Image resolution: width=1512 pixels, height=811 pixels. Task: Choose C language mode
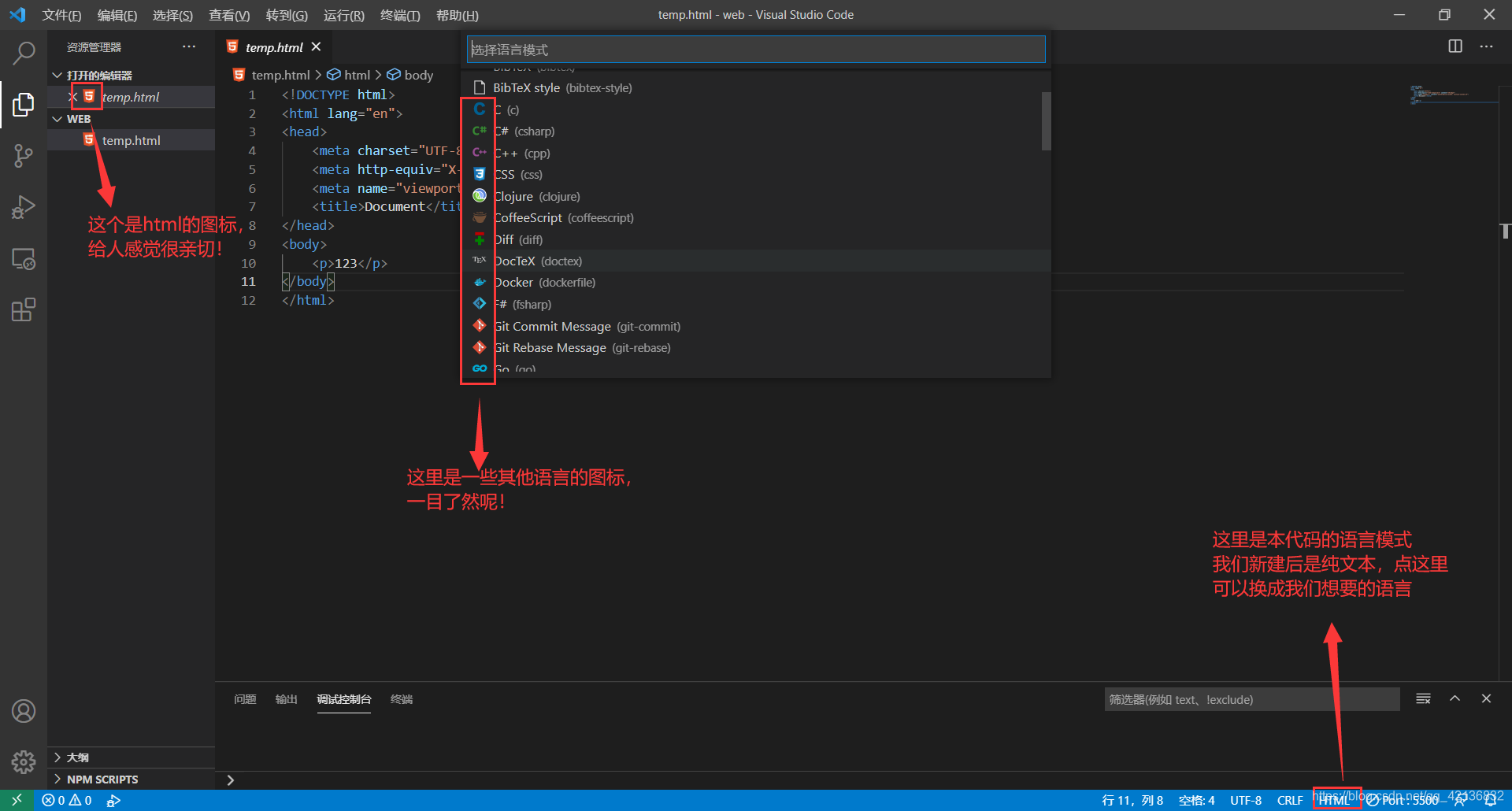756,109
